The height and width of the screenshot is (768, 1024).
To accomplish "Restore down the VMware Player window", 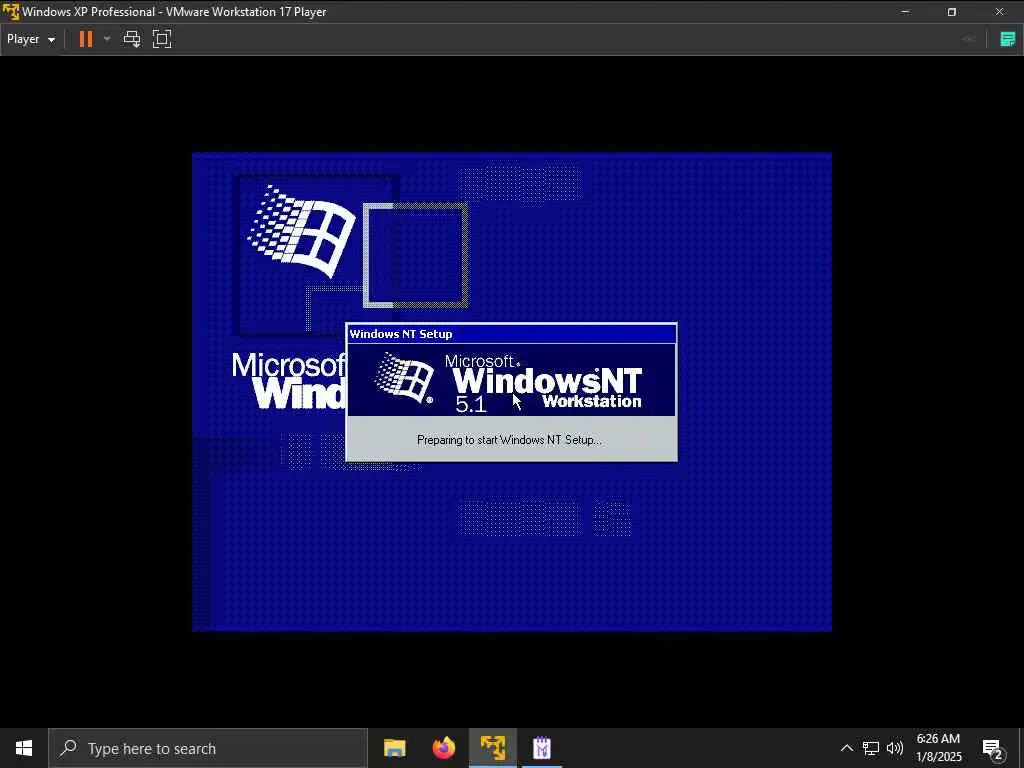I will [x=952, y=12].
